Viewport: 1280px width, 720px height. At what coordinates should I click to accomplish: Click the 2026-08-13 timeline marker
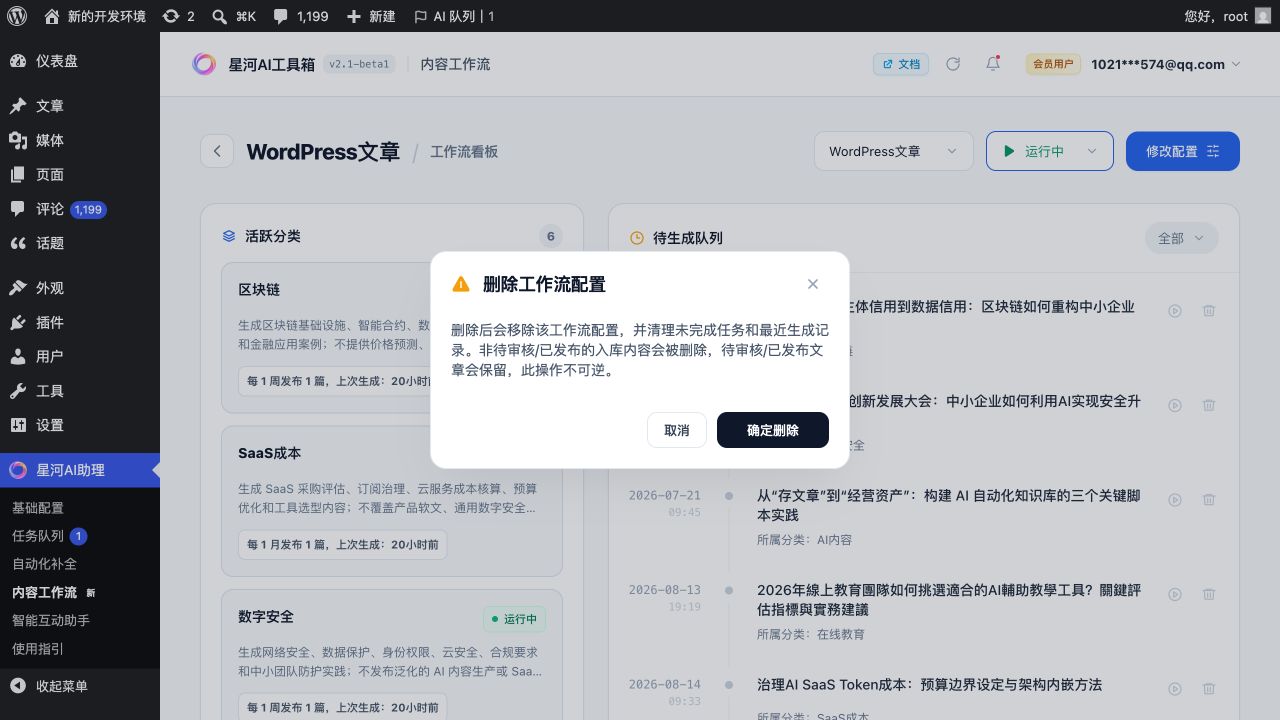pos(729,590)
